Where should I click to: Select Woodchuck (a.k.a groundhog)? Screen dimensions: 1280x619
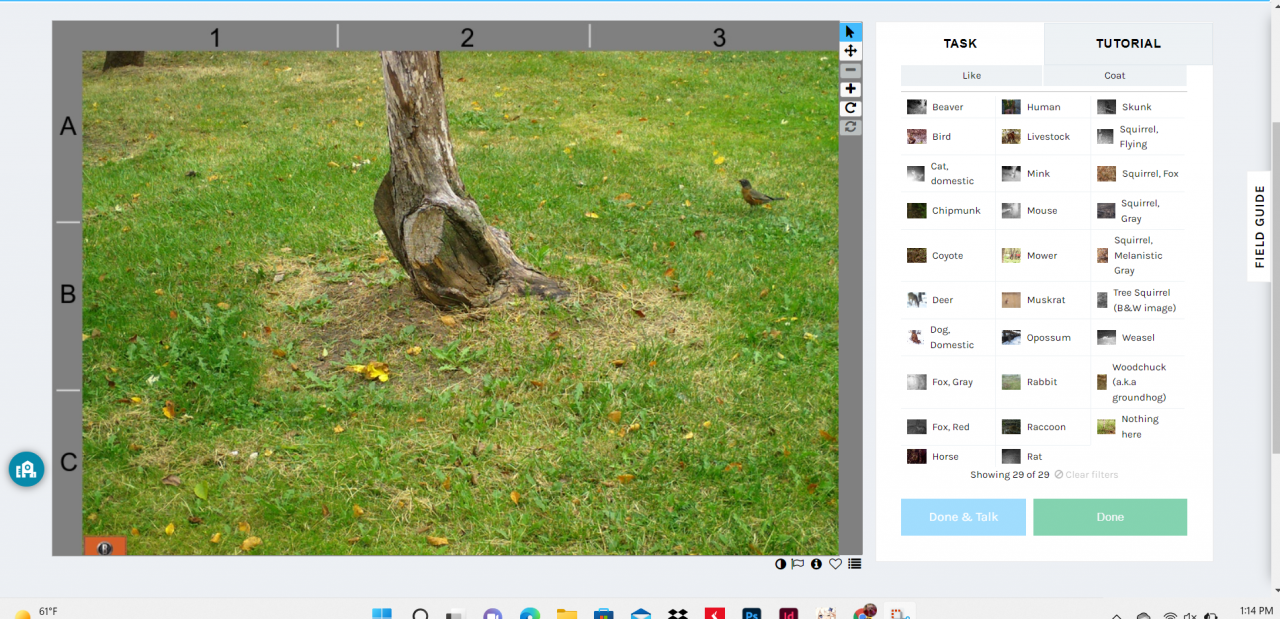(x=1138, y=382)
